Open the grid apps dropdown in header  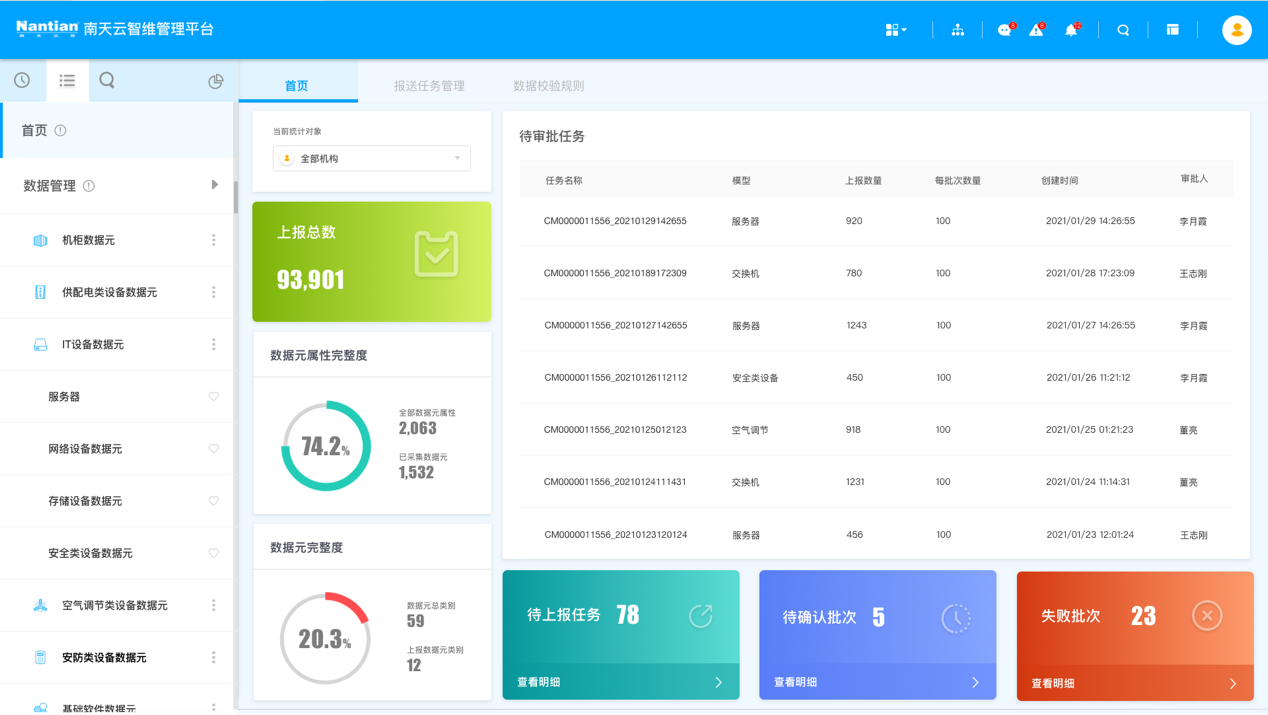[895, 30]
